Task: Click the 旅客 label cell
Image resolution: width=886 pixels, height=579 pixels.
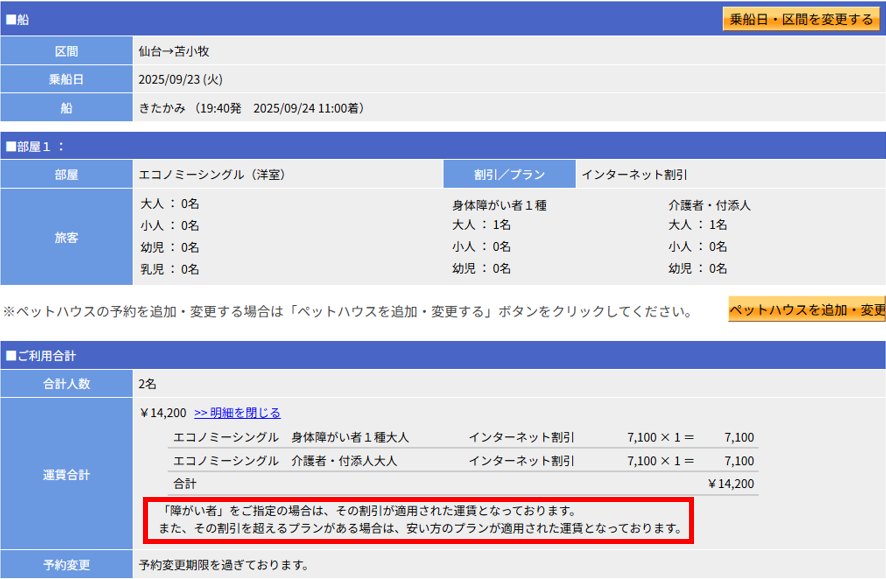Action: 66,238
